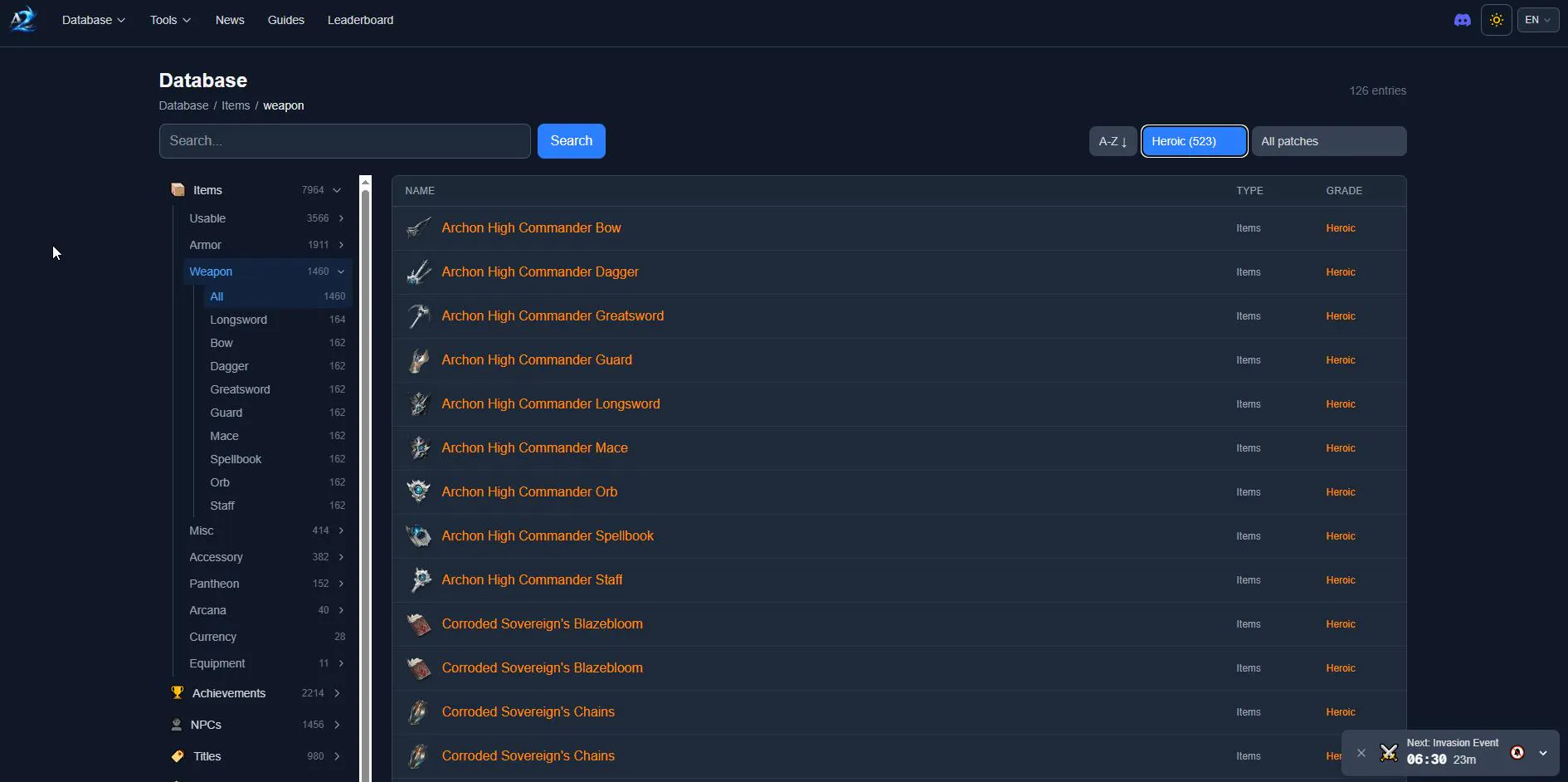Select the Dagger subcategory
This screenshot has width=1568, height=782.
click(278, 366)
